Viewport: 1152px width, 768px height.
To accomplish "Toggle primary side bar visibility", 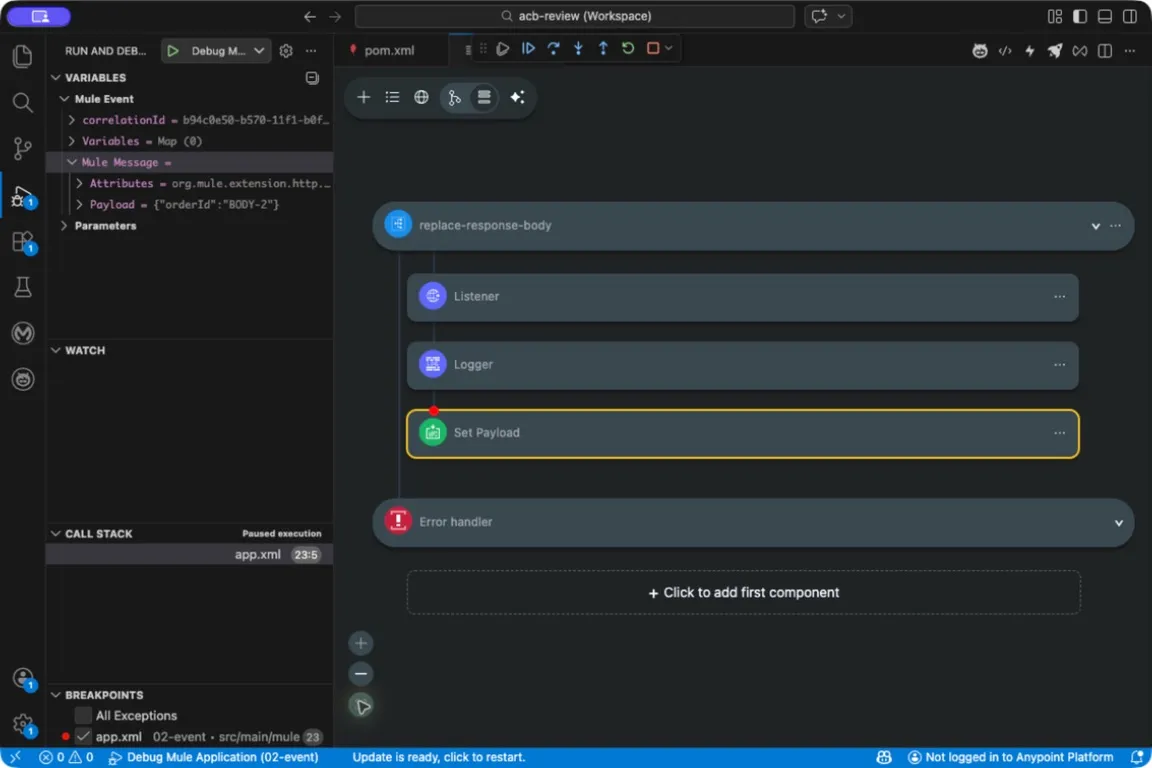I will click(x=1079, y=16).
